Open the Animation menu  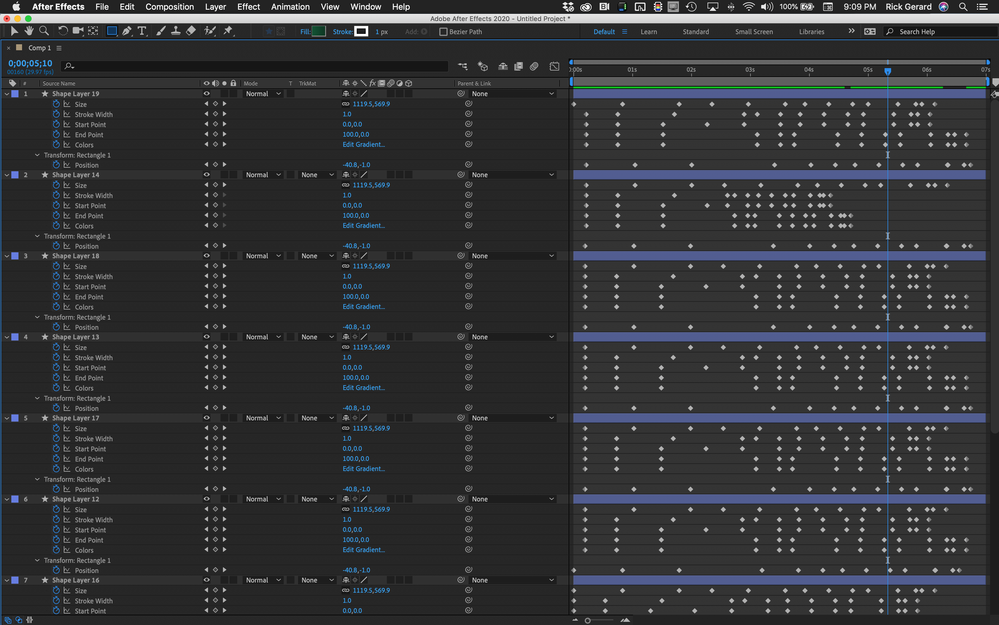290,6
